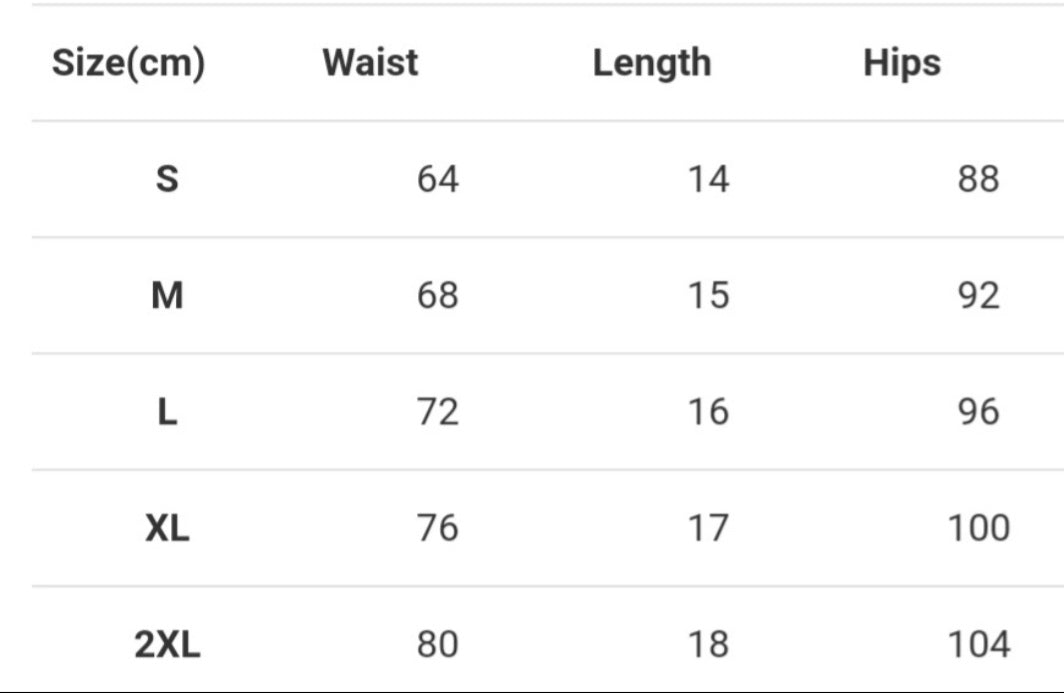Click the Hips column header

[x=902, y=63]
